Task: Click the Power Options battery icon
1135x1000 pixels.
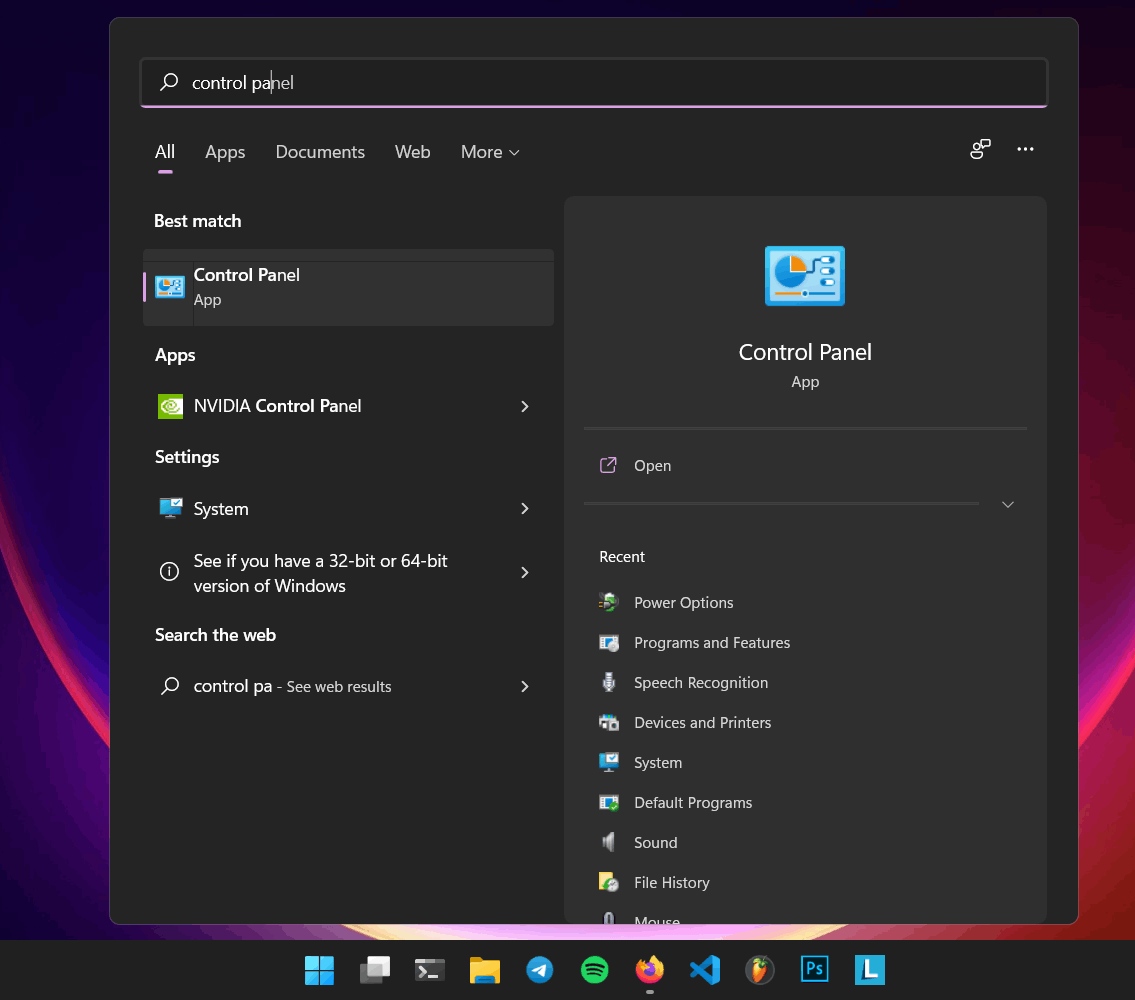Action: click(609, 602)
